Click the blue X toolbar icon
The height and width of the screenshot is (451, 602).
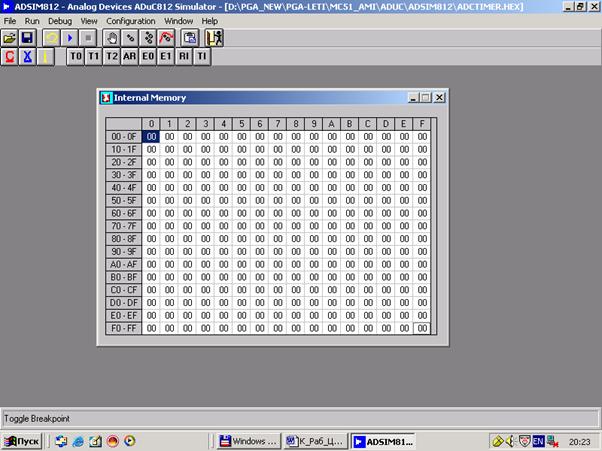pos(28,57)
